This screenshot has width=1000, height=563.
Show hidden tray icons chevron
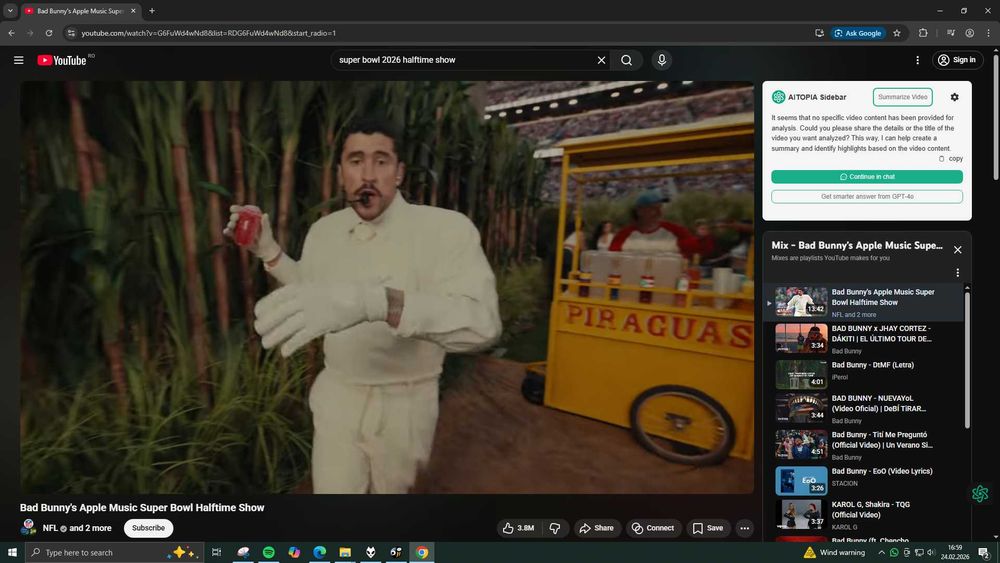(x=881, y=552)
